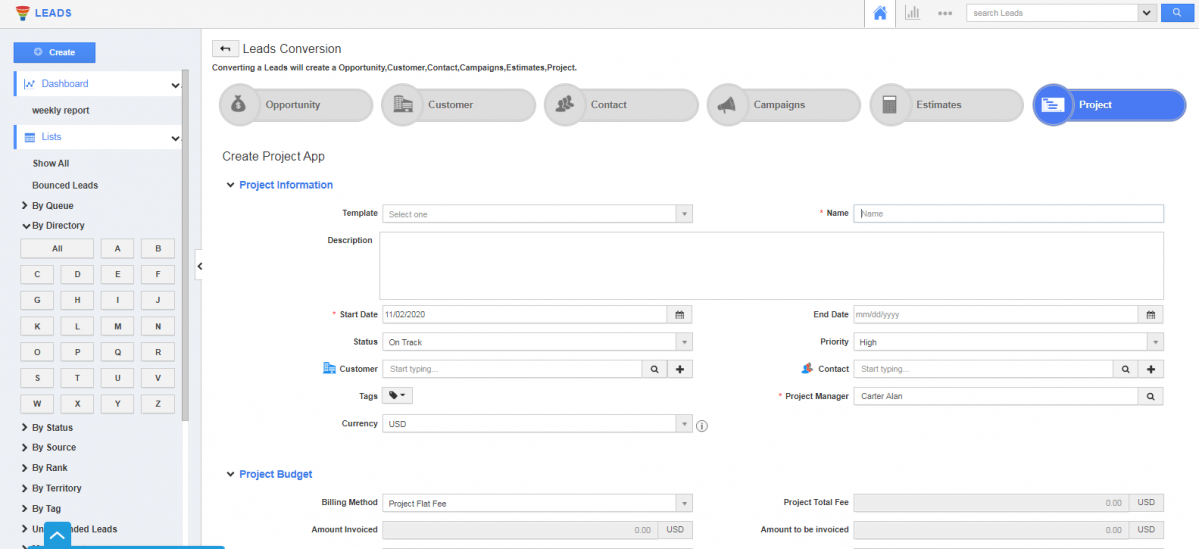Click the project Name input field
This screenshot has width=1199, height=549.
coord(1008,213)
